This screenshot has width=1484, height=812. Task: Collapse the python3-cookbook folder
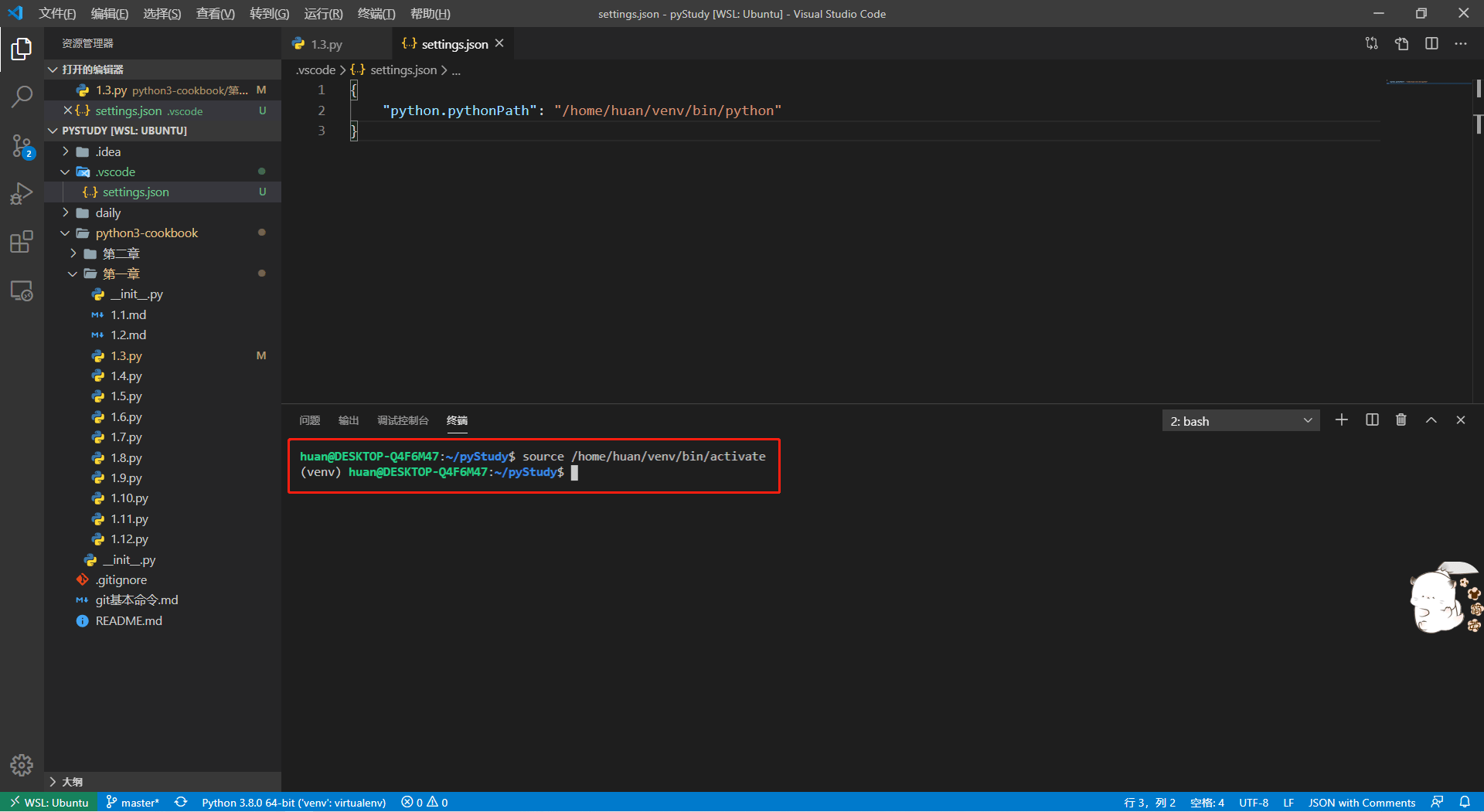coord(146,233)
